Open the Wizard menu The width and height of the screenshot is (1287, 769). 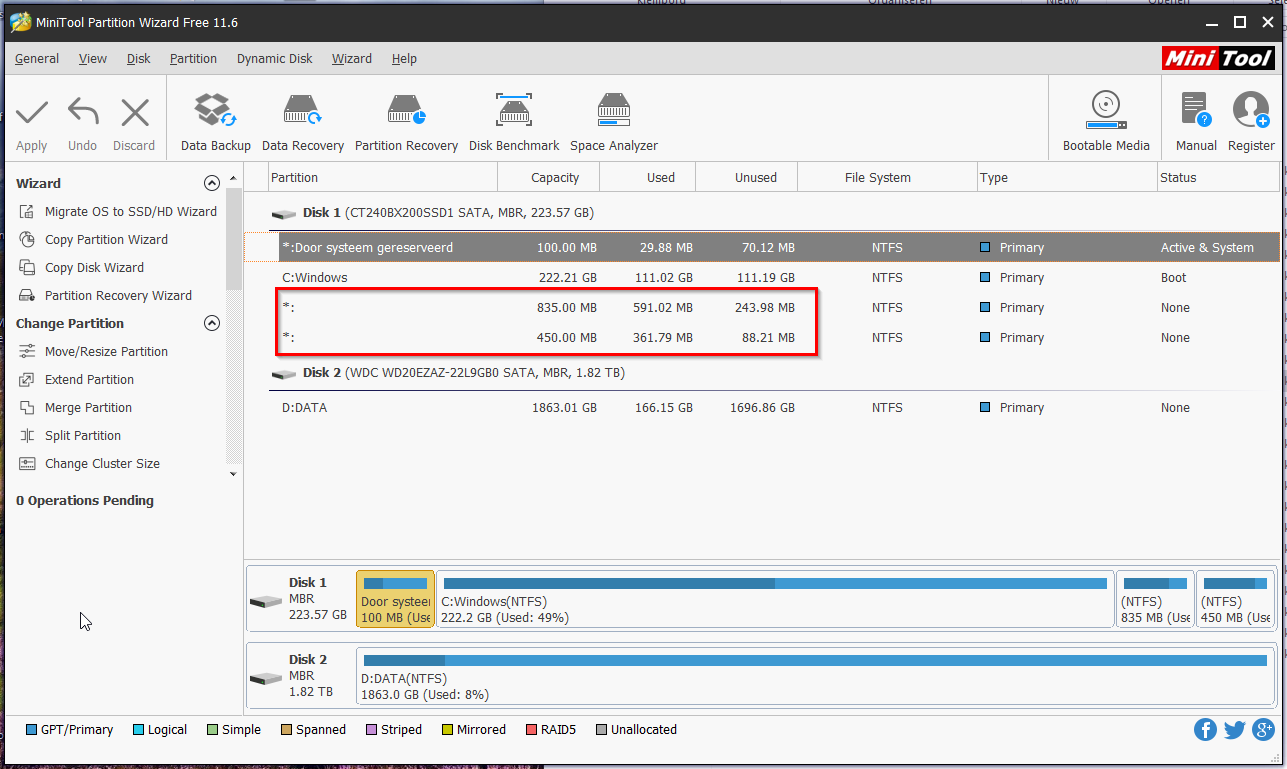(352, 59)
